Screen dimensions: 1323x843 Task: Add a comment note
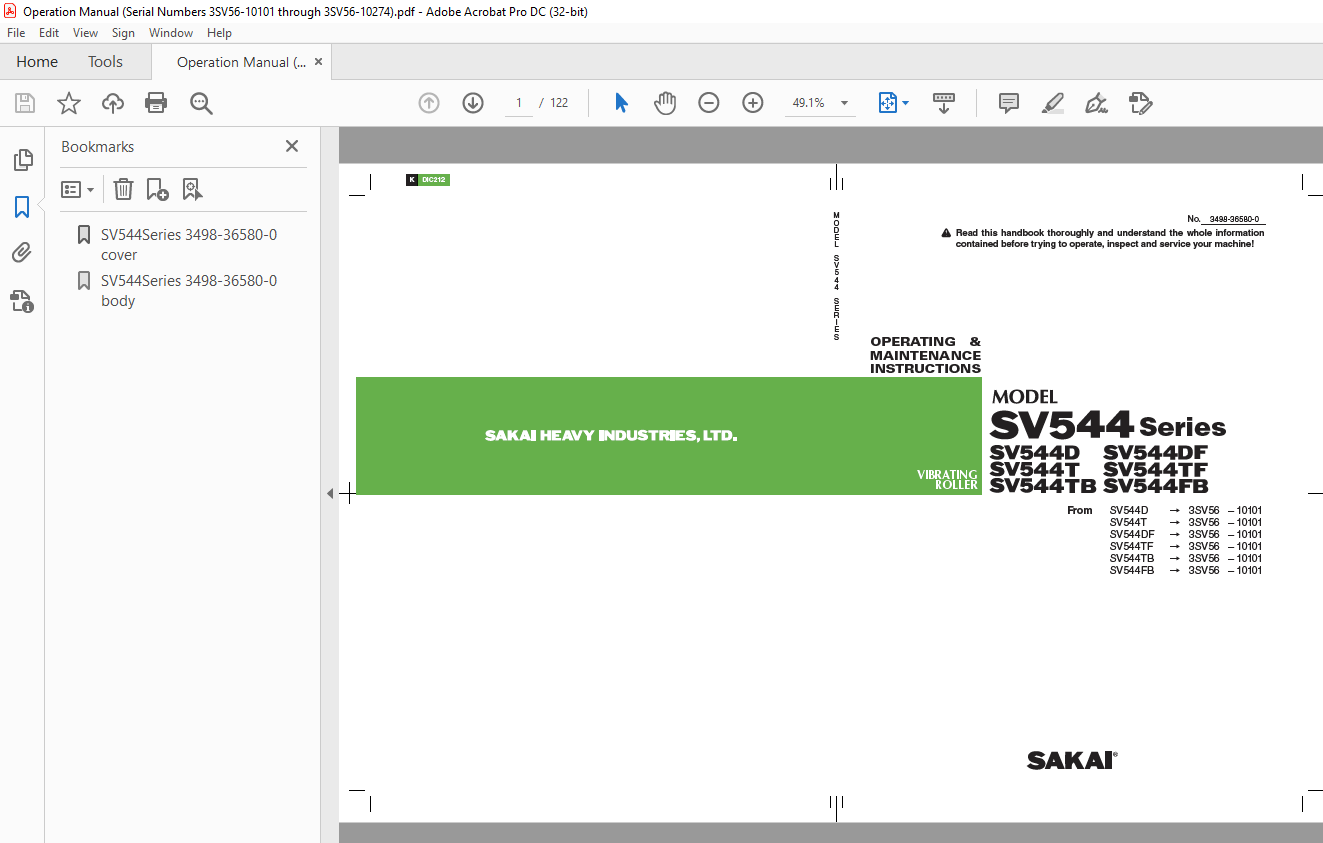[1009, 103]
